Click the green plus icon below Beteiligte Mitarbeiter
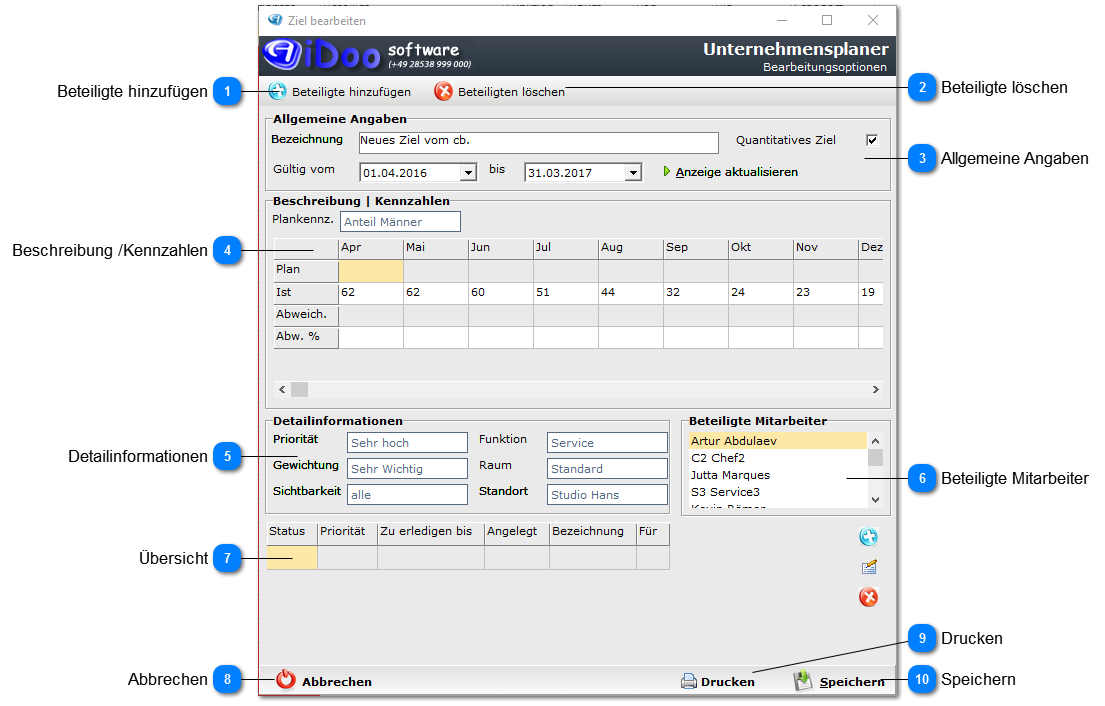The height and width of the screenshot is (706, 1105). [x=868, y=537]
